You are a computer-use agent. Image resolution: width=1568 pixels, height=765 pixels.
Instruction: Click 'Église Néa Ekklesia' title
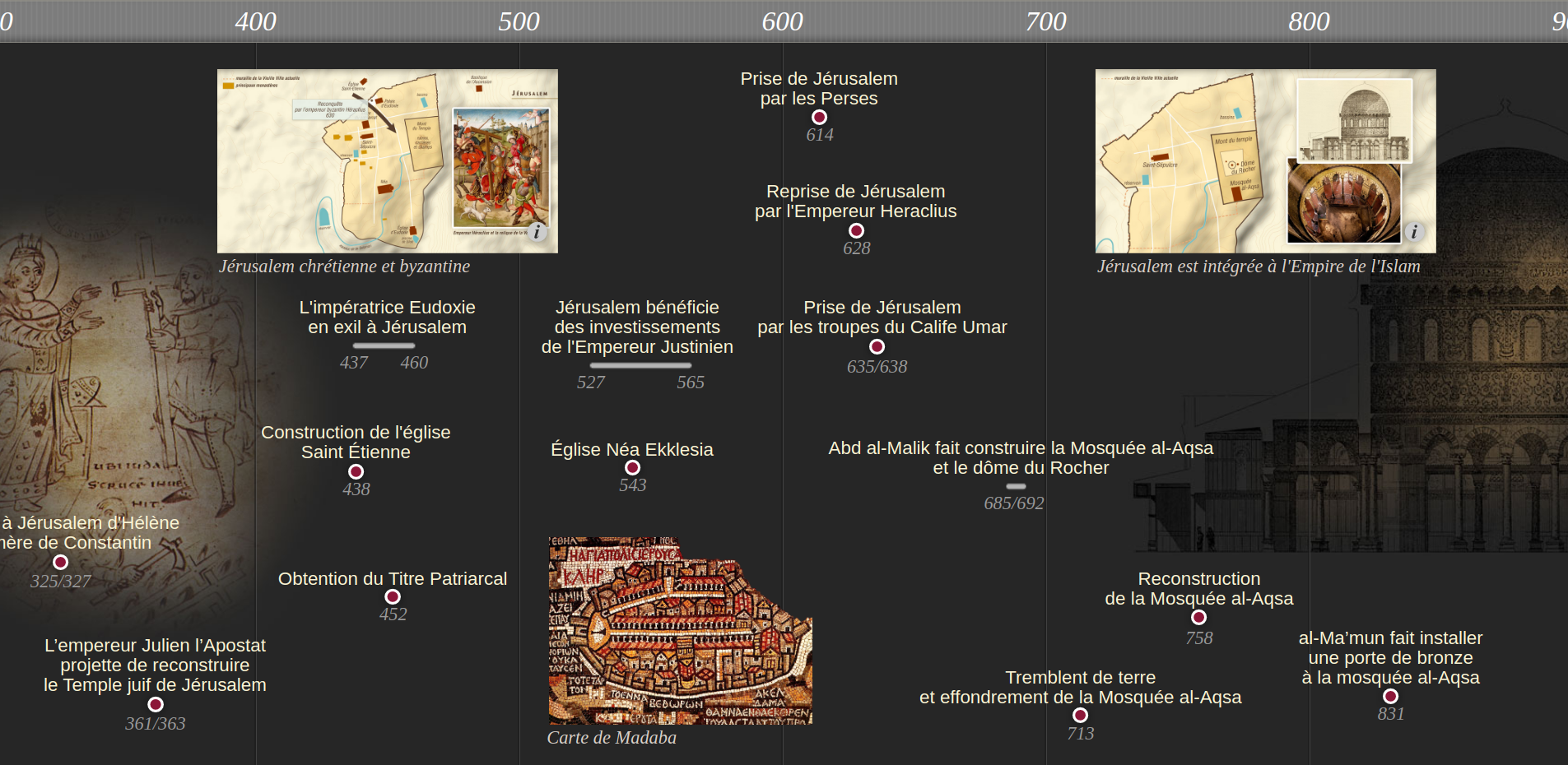click(x=632, y=450)
